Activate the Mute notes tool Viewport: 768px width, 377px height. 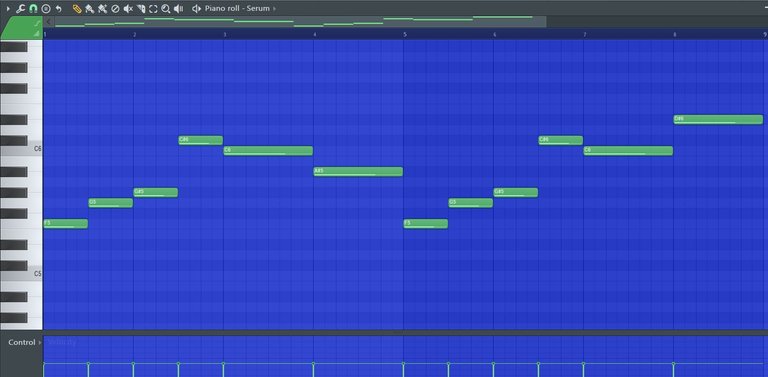tap(128, 8)
